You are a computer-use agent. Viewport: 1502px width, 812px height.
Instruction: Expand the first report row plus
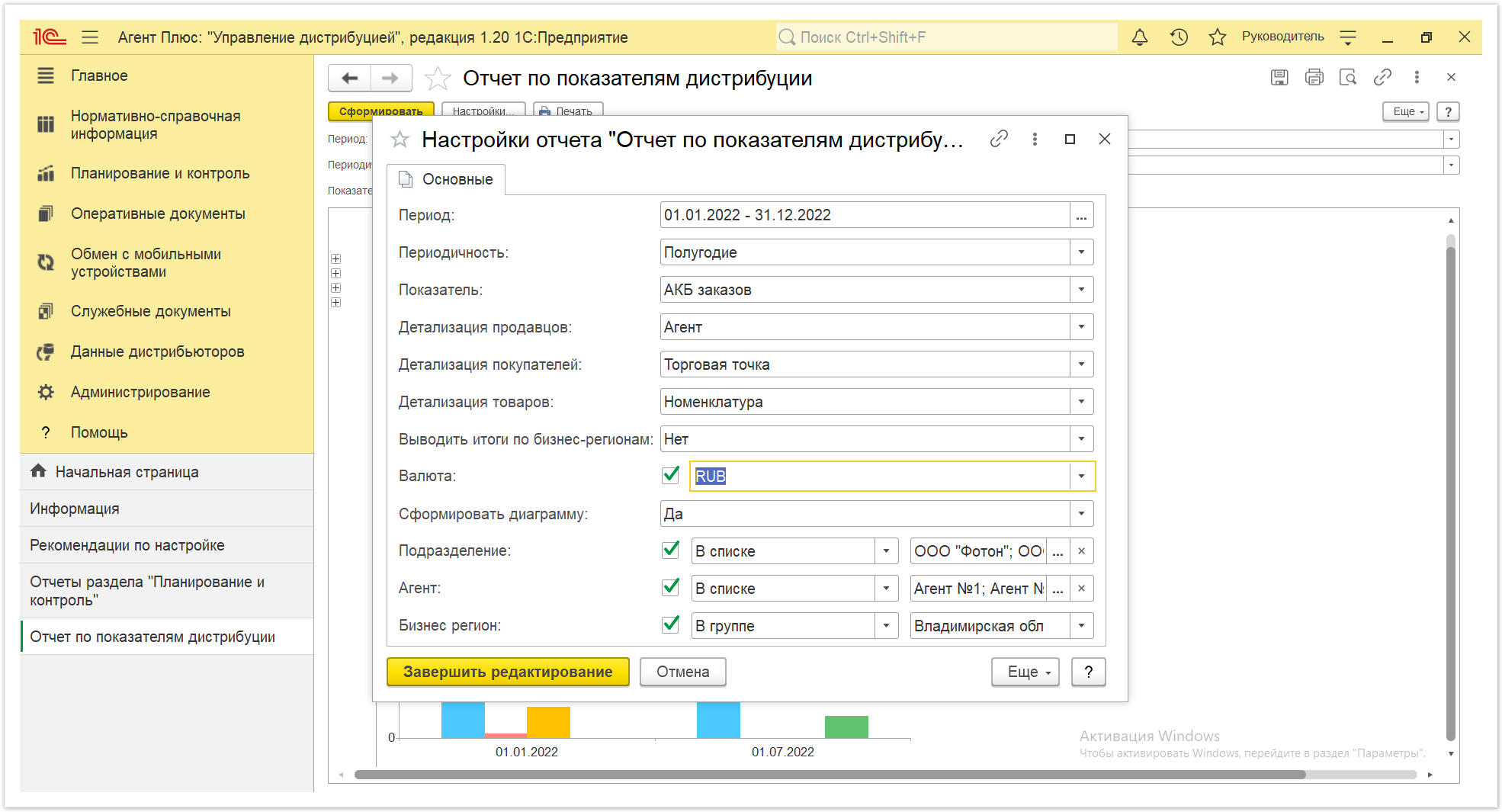[335, 259]
